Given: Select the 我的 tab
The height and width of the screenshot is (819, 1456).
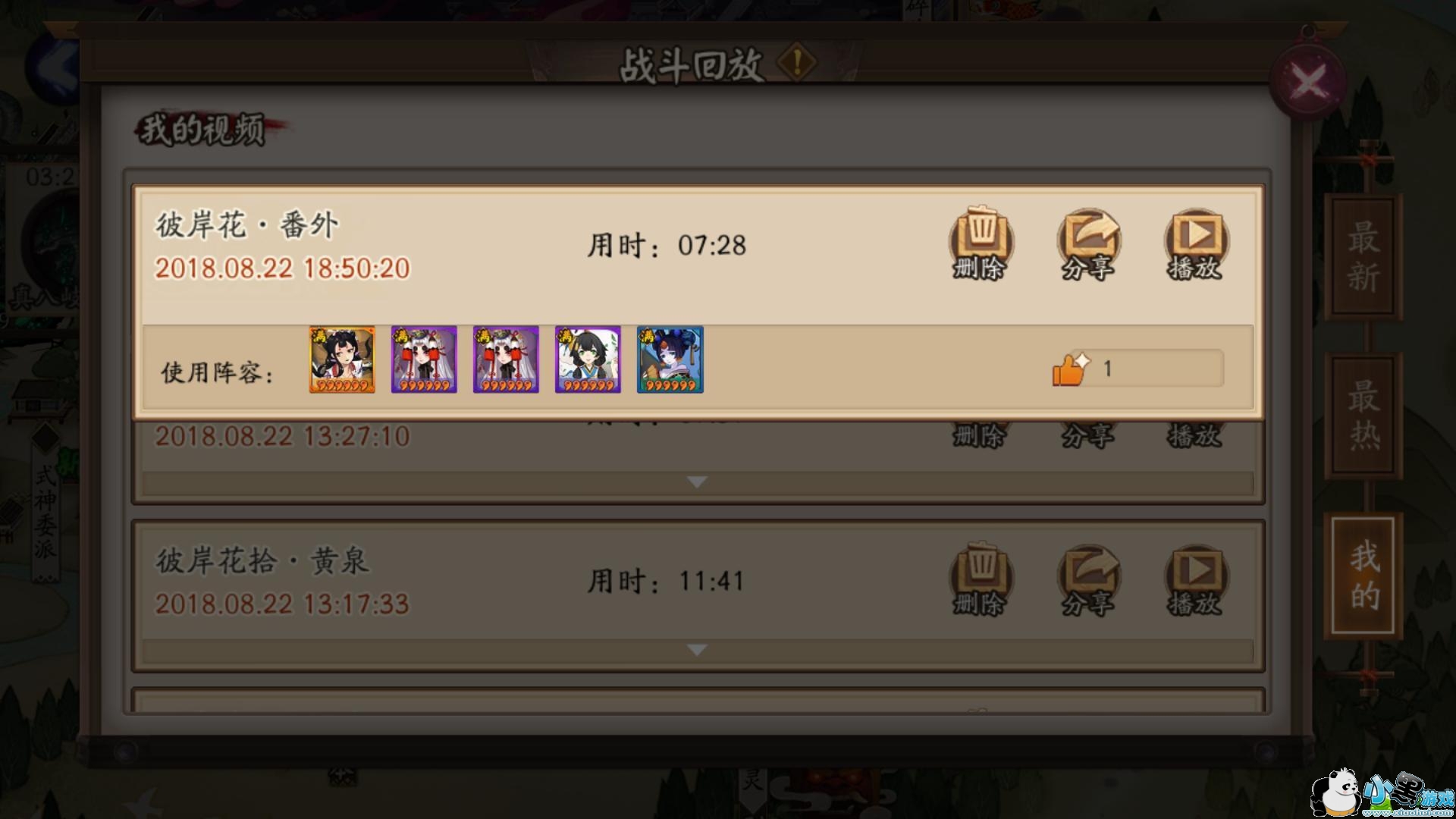Looking at the screenshot, I should click(1363, 576).
